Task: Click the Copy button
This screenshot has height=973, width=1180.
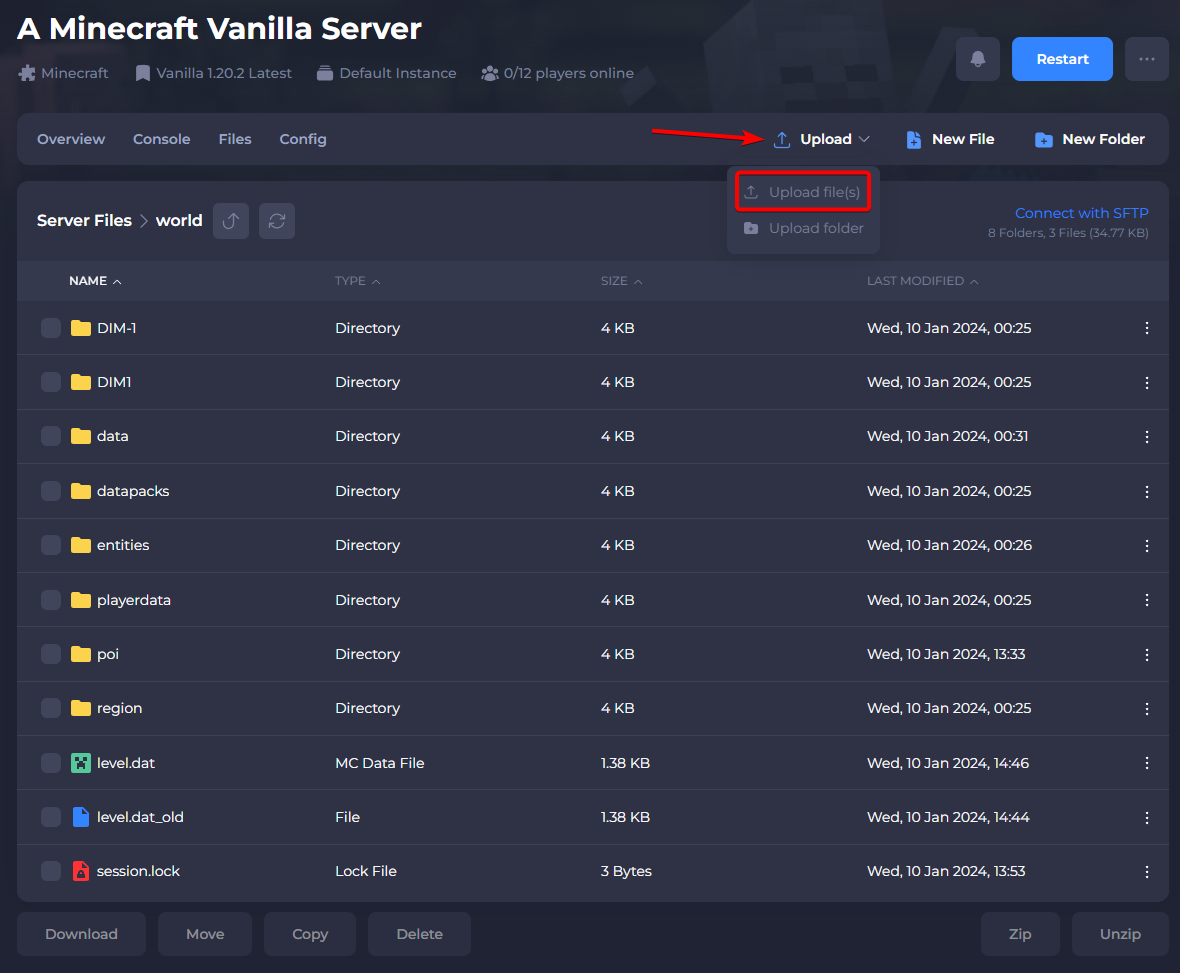Action: [309, 934]
